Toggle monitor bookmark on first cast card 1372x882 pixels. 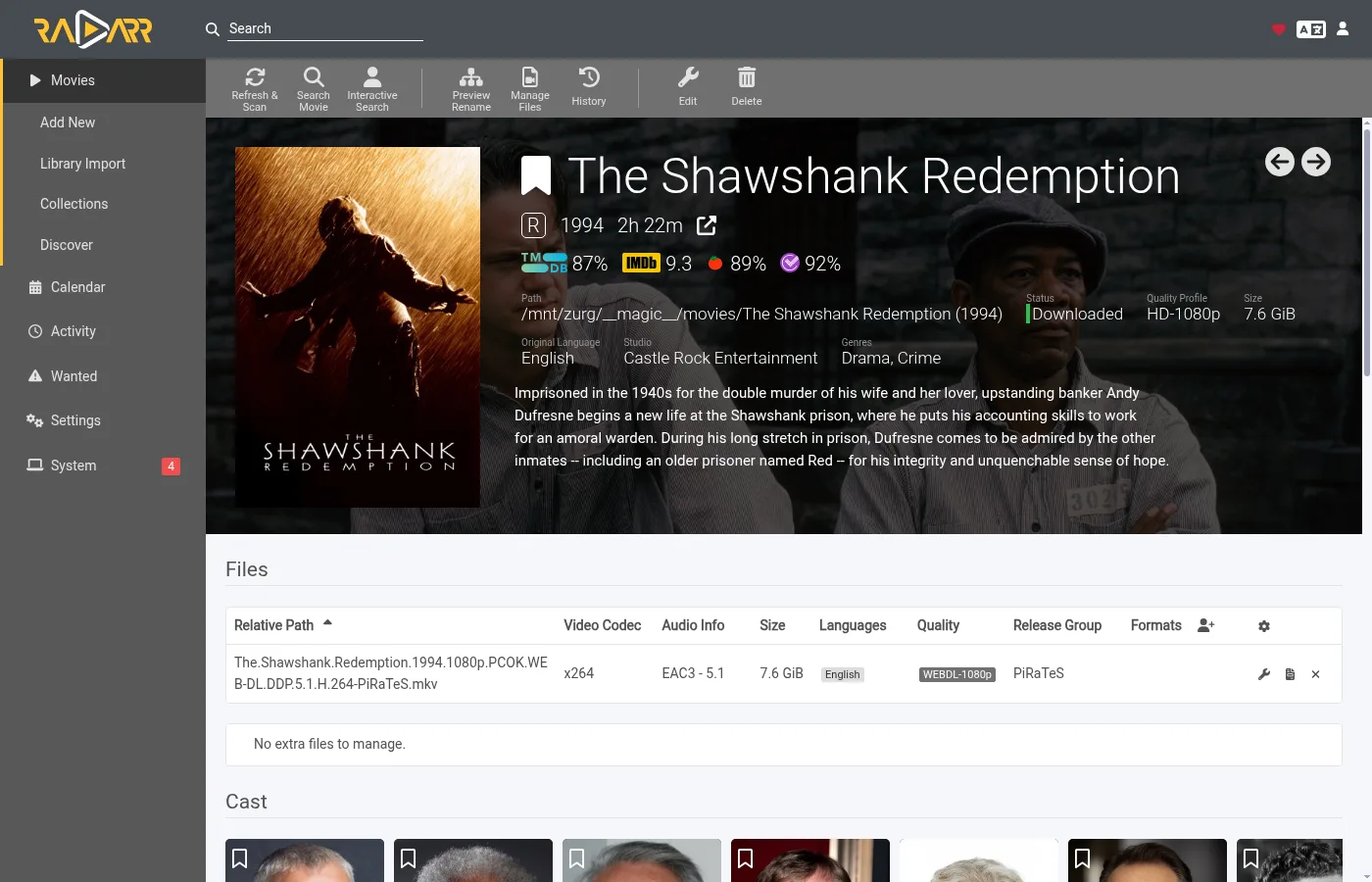240,858
